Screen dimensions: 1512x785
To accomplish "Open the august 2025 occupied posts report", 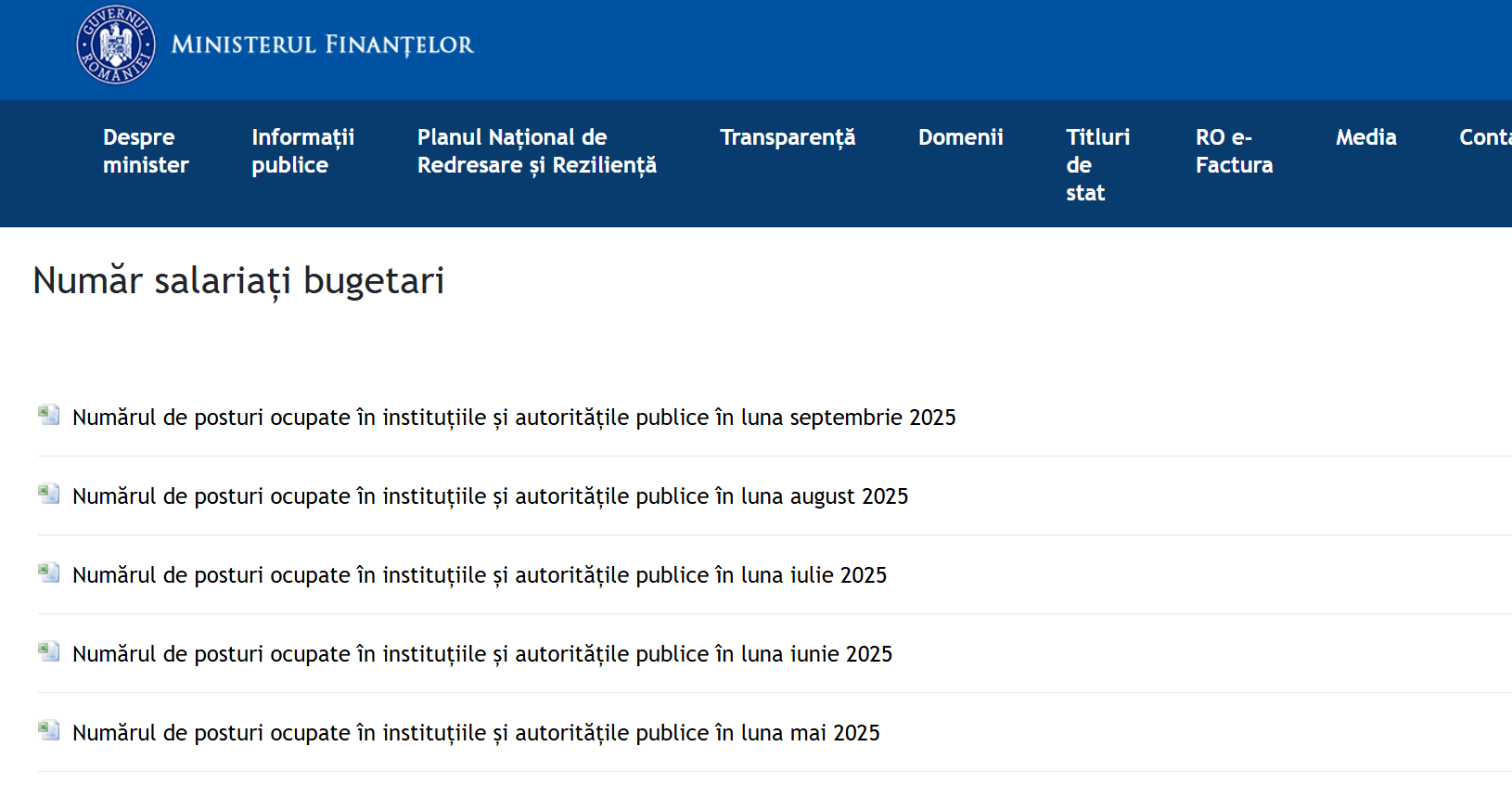I will (x=490, y=496).
